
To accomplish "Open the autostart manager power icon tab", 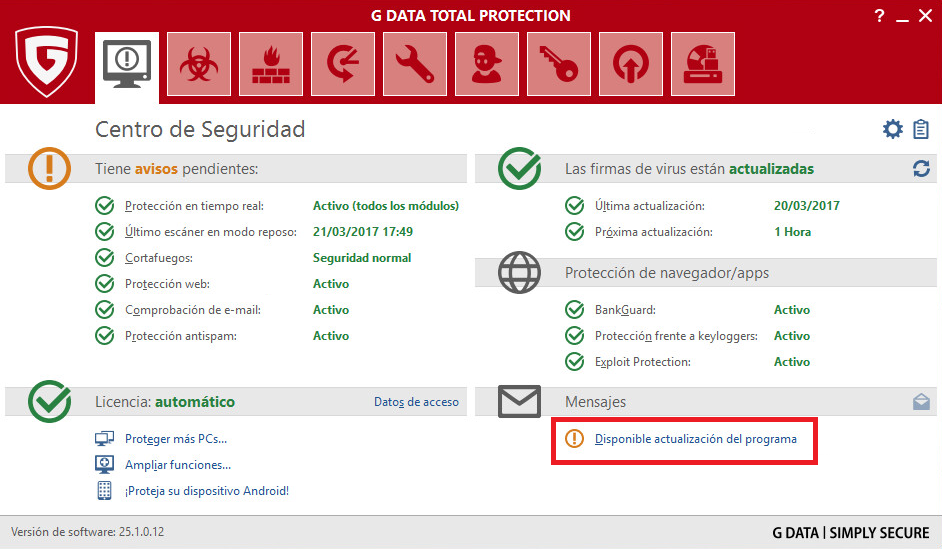I will pyautogui.click(x=631, y=65).
